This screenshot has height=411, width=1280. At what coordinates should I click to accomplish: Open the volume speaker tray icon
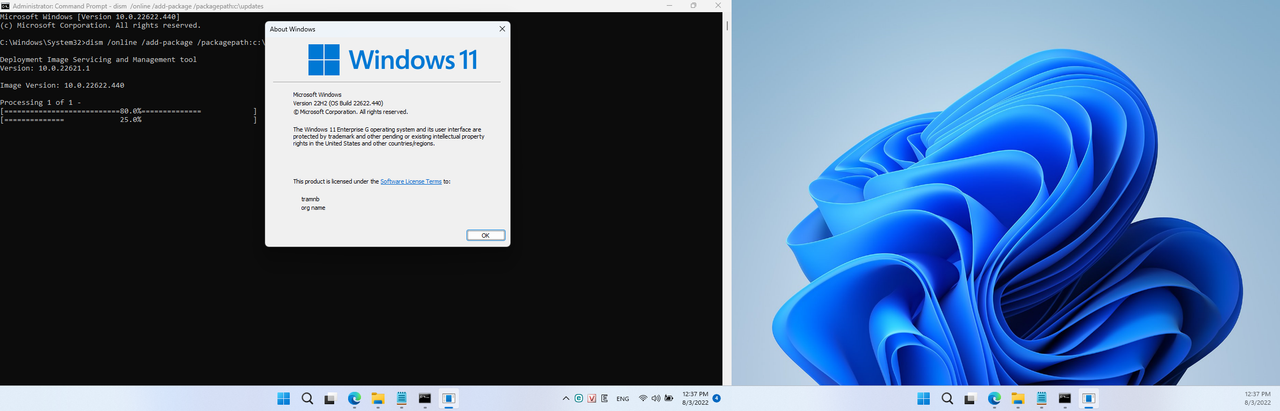pyautogui.click(x=655, y=398)
